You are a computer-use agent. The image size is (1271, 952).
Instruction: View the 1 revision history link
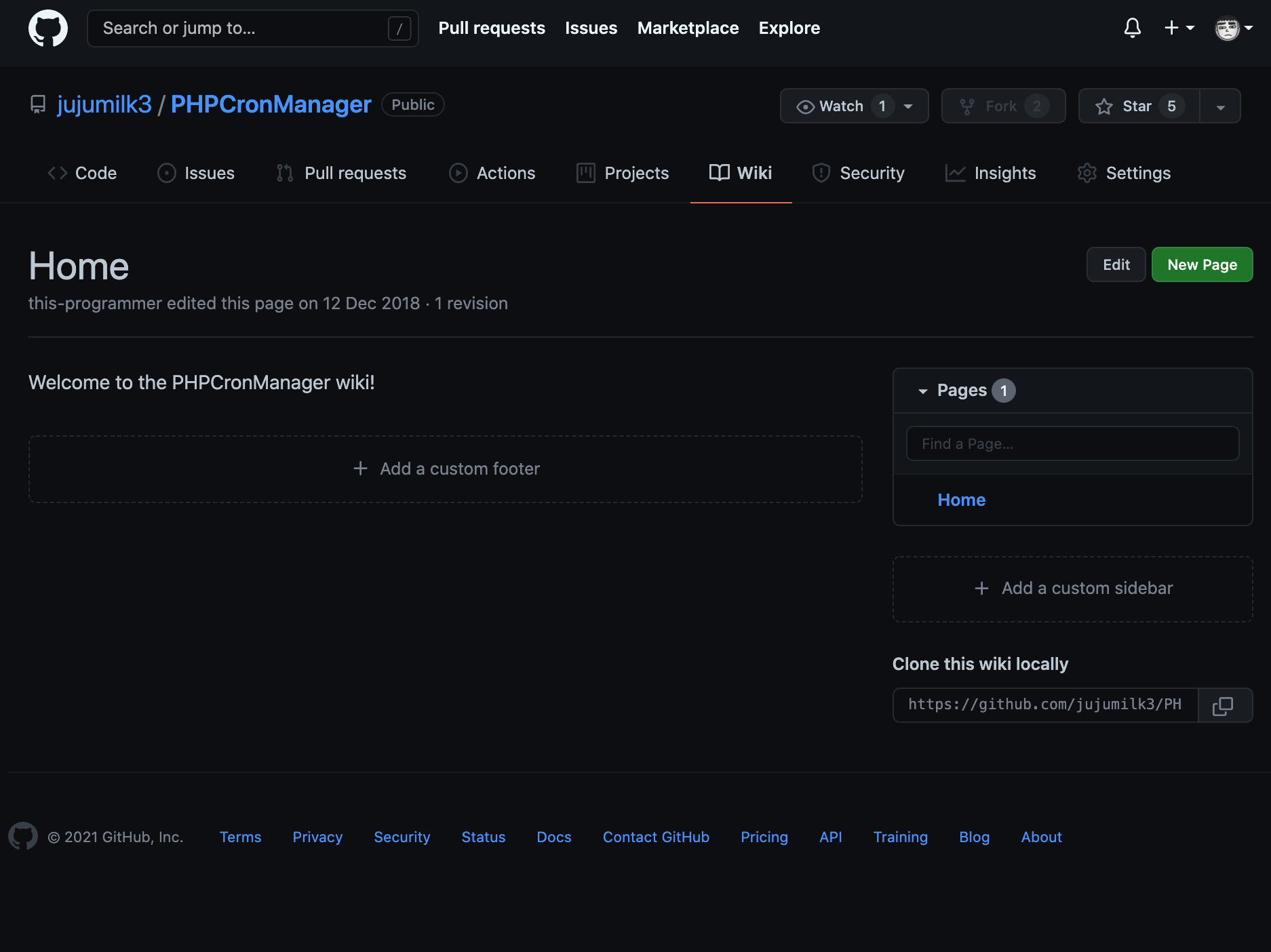(471, 303)
